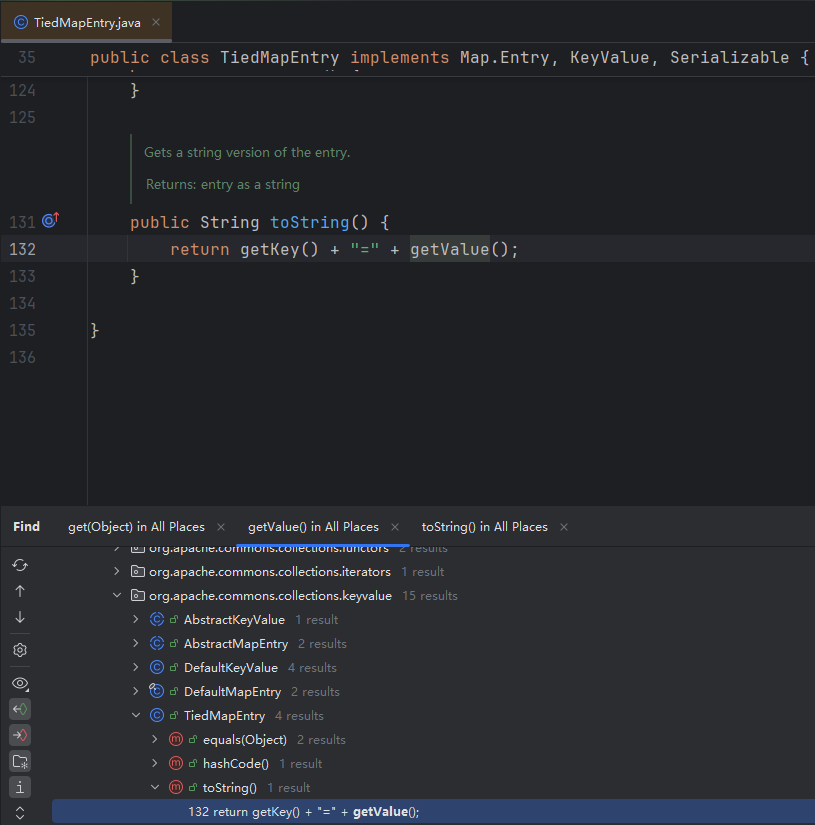
Task: Expand the equals(Object) results node
Action: 155,740
